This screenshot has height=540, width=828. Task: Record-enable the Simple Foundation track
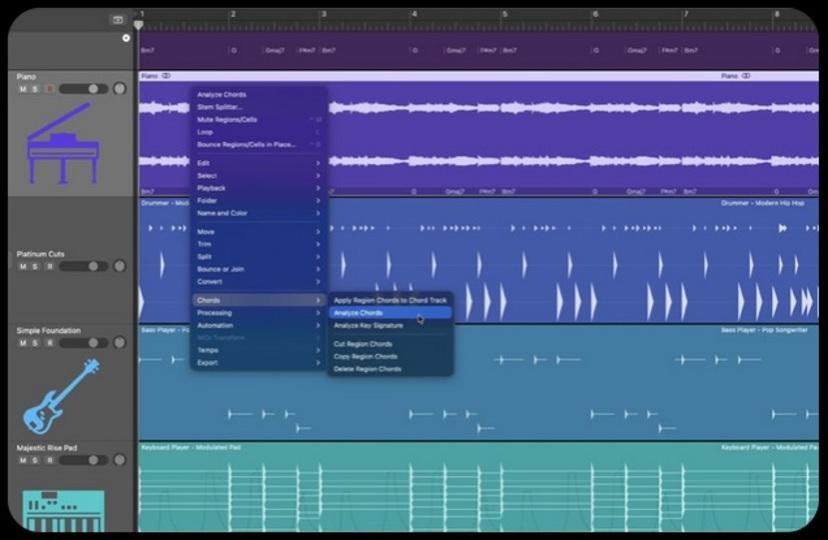tap(48, 343)
